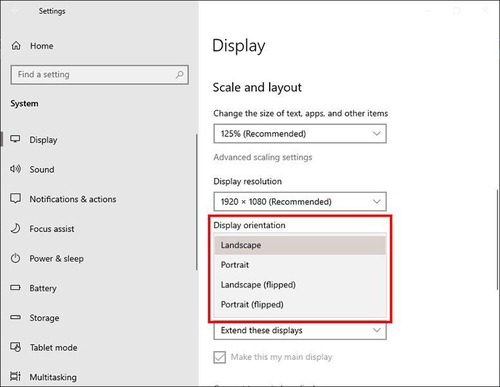Click the Display monitor icon
The image size is (500, 387).
[15, 139]
